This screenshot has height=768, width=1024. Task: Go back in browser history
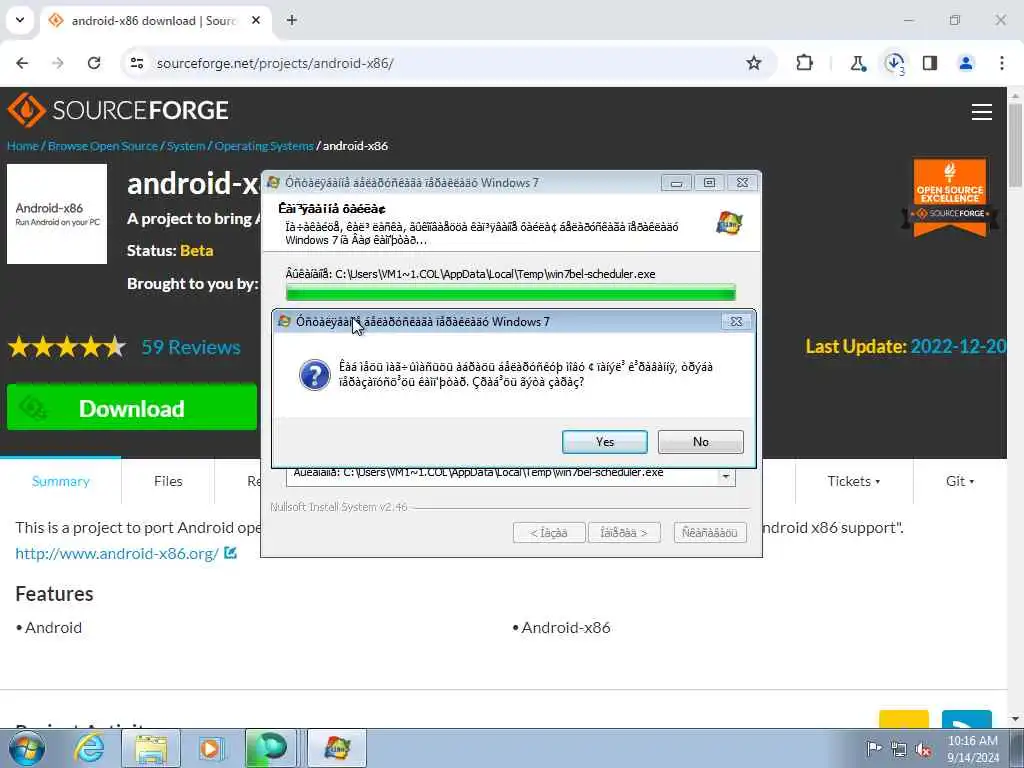point(22,63)
